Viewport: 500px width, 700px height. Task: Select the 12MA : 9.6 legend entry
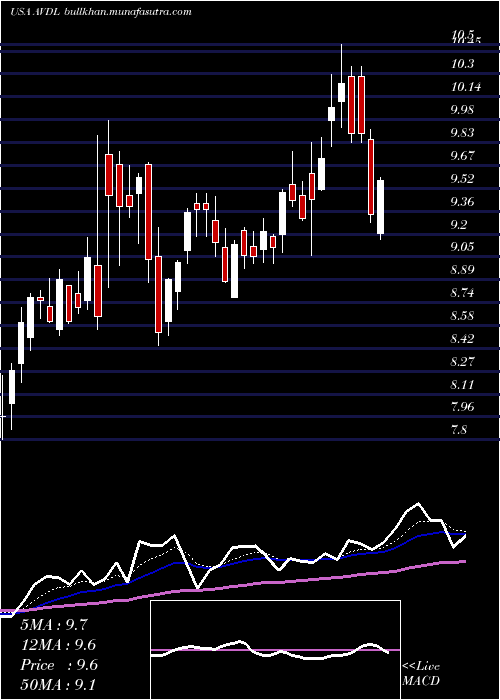click(59, 645)
